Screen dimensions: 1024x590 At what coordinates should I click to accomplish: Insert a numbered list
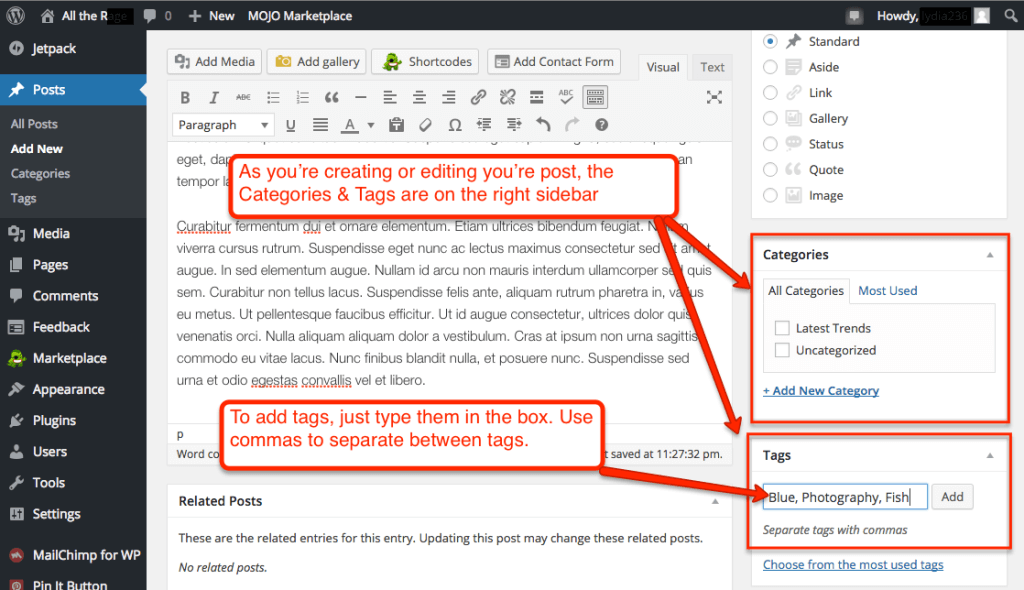pyautogui.click(x=302, y=97)
